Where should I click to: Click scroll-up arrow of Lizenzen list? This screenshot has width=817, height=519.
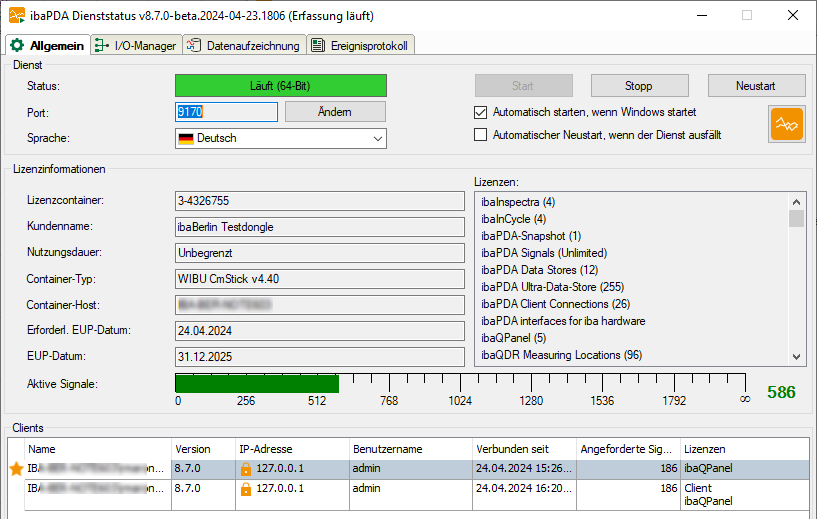(x=796, y=202)
